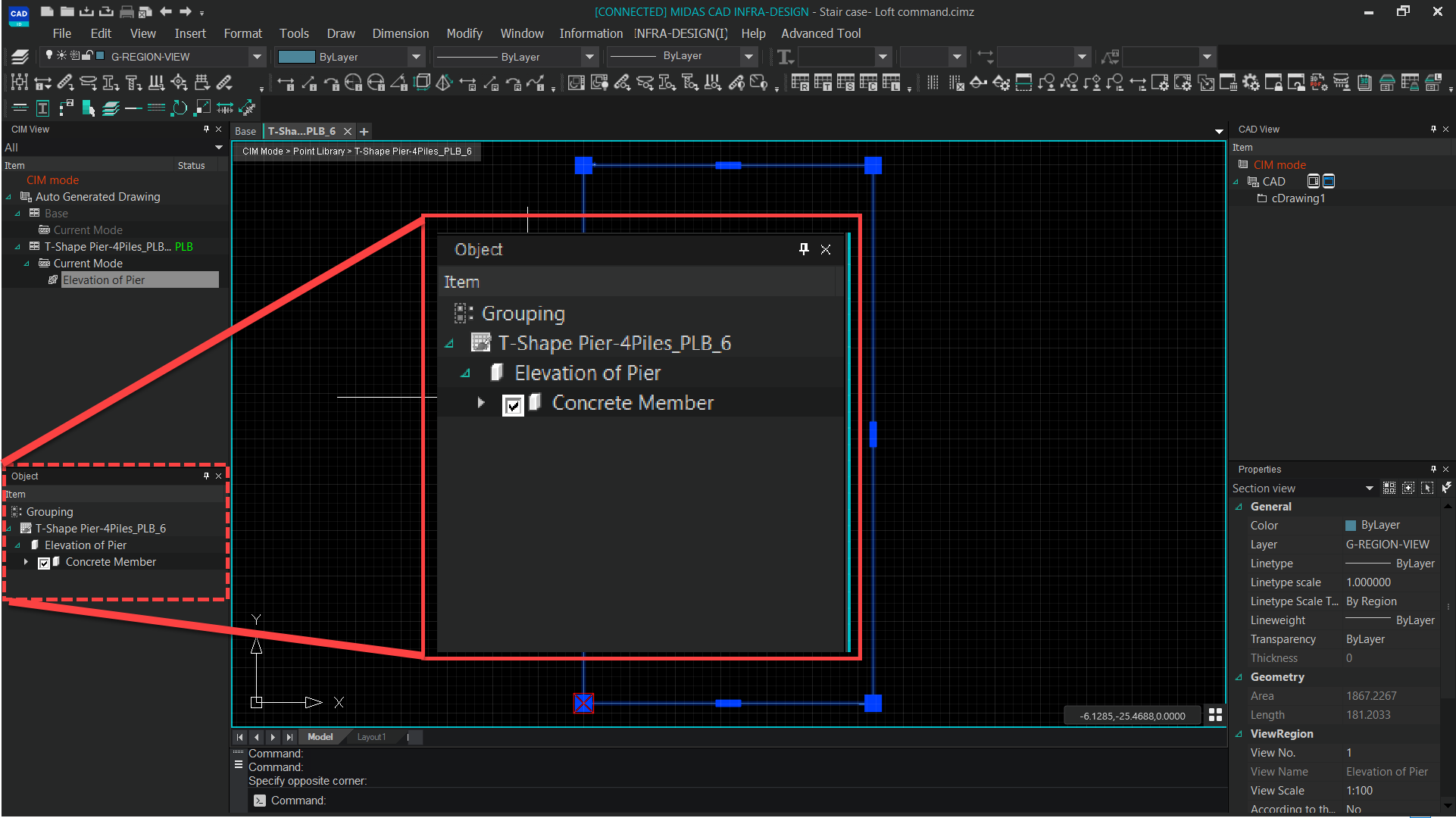
Task: Click the rotate tool icon in bottom toolbar
Action: 179,108
